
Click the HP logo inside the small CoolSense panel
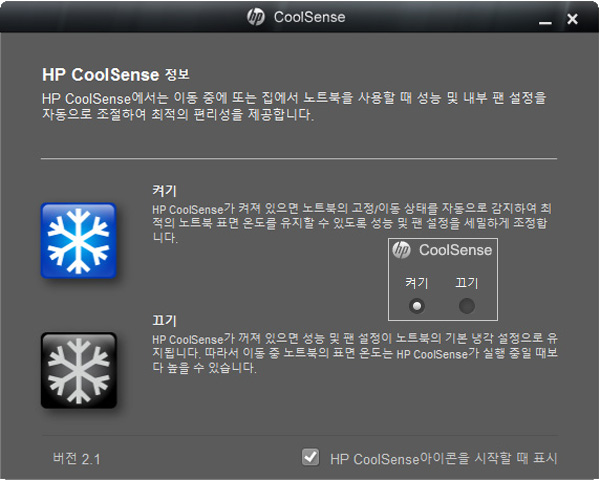click(x=401, y=250)
